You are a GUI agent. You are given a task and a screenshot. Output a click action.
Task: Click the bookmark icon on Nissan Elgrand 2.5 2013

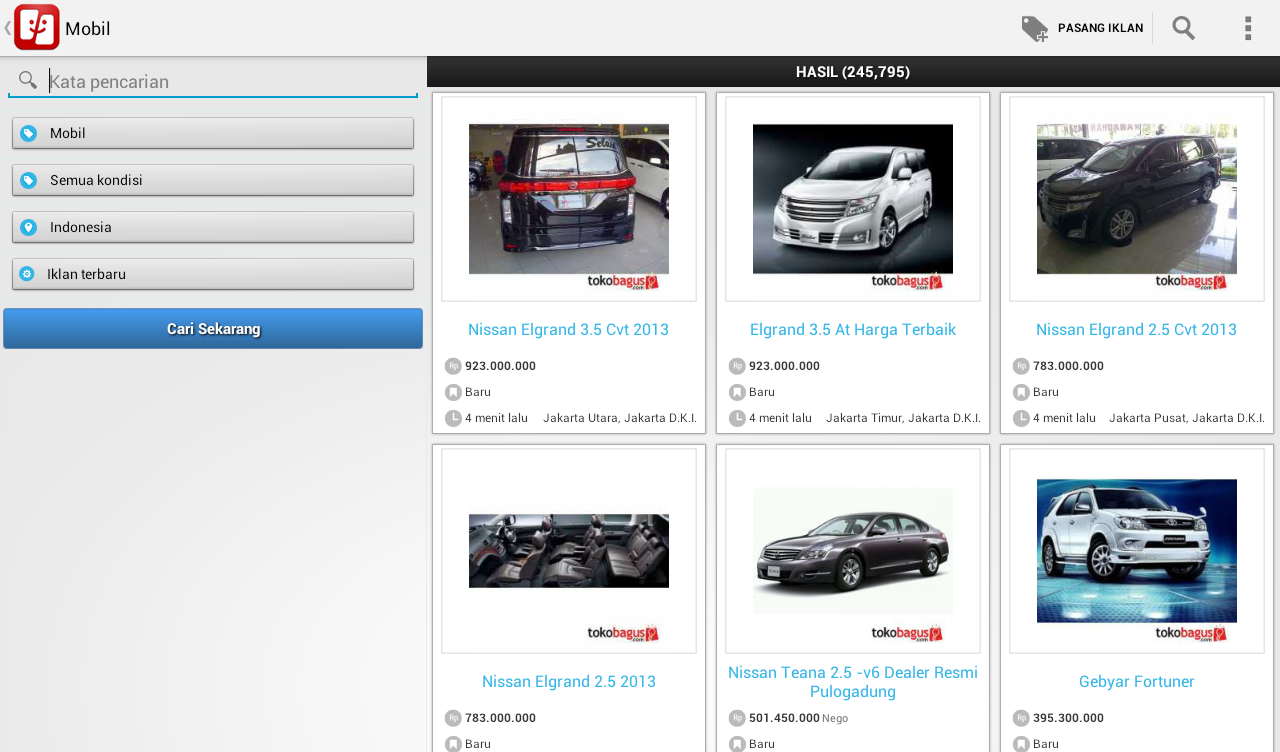click(x=453, y=744)
